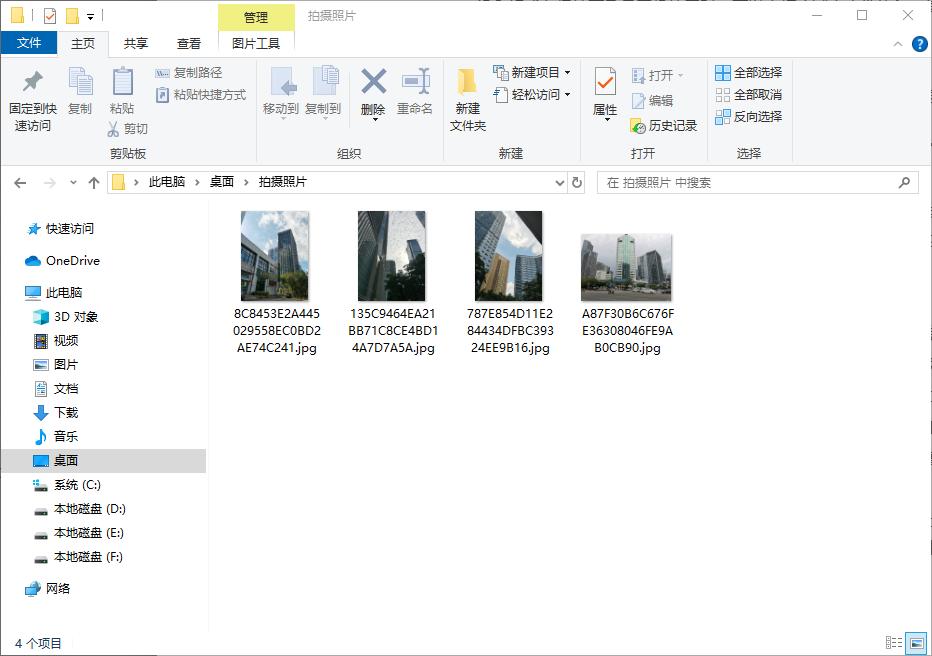Click 固定到快速访问 to pin the folder

32,95
